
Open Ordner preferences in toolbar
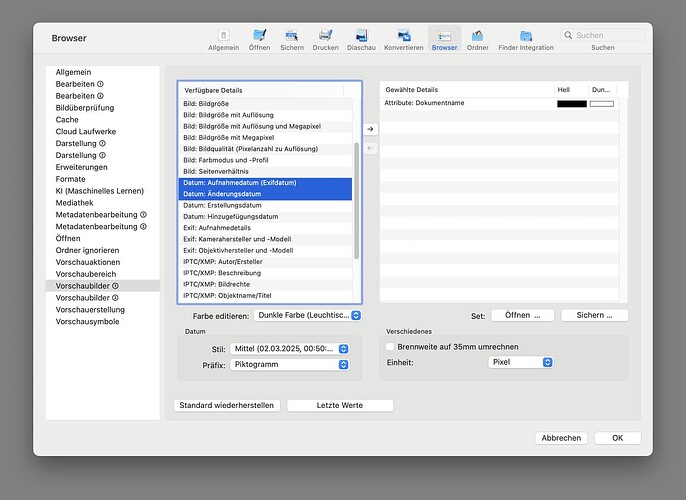tap(477, 40)
